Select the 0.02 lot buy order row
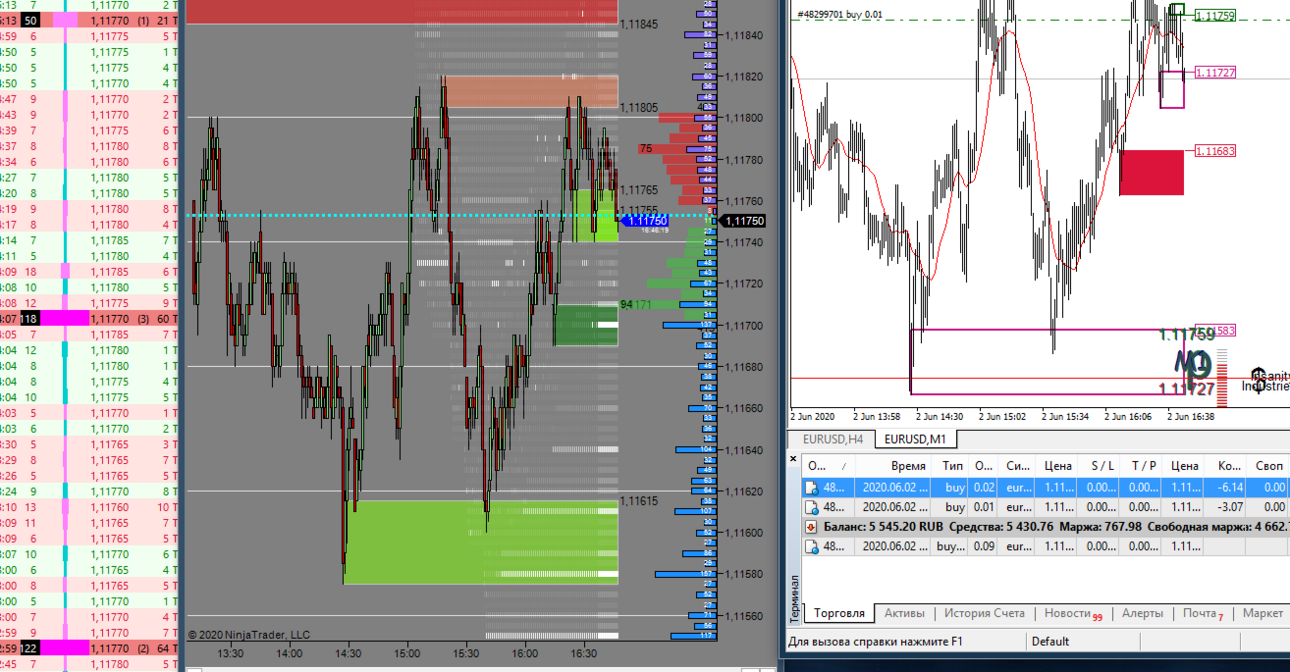The height and width of the screenshot is (672, 1290). (x=1046, y=488)
